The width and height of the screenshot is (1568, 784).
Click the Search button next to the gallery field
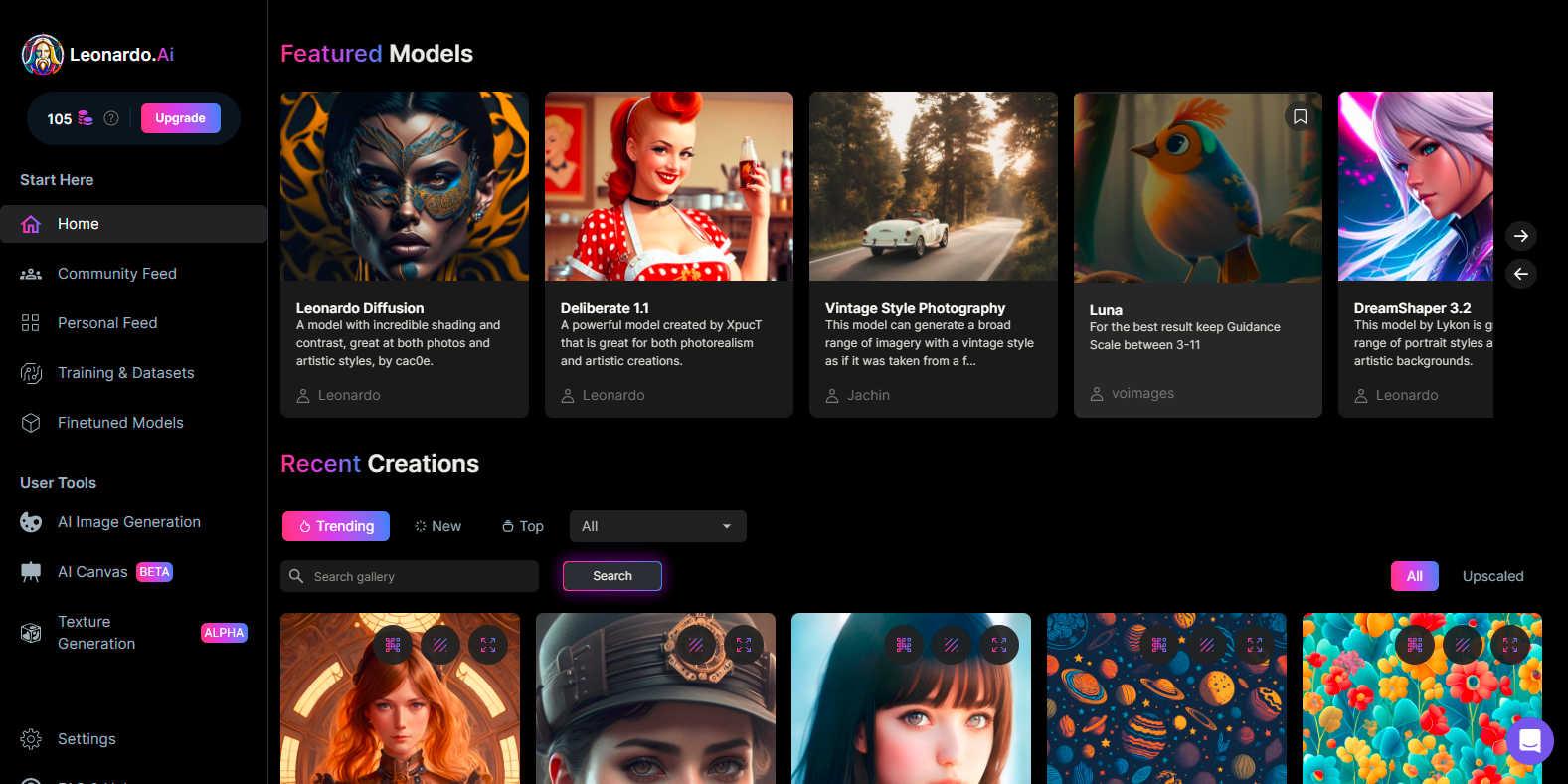coord(612,576)
